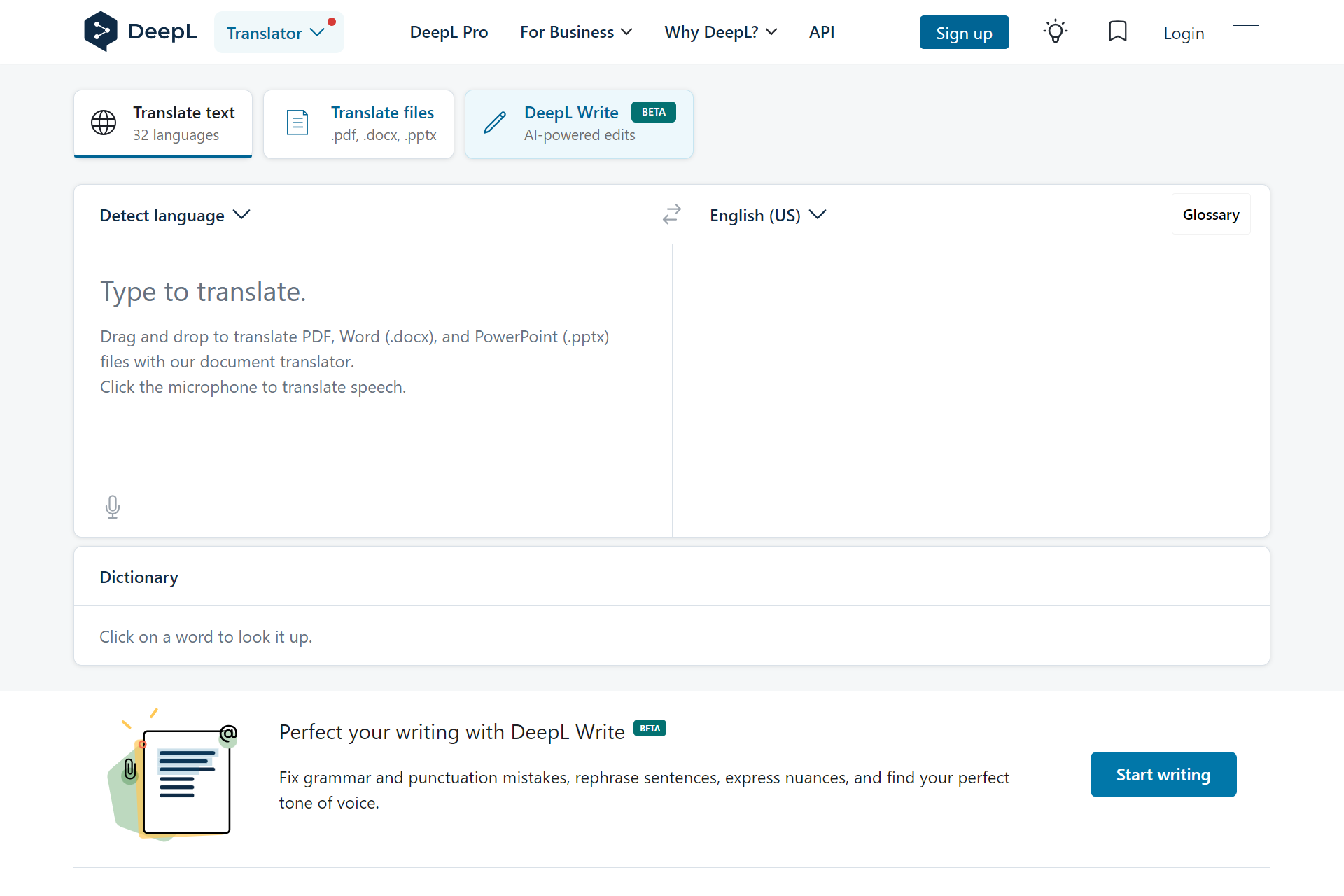Click the 'AI-powered edits' subtitle
Viewport: 1344px width, 896px height.
pyautogui.click(x=580, y=134)
